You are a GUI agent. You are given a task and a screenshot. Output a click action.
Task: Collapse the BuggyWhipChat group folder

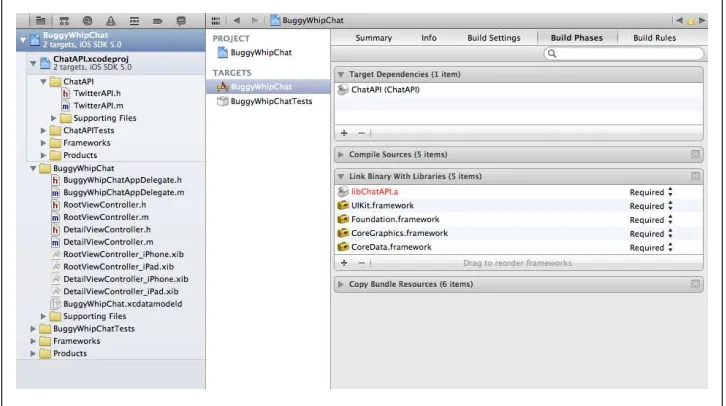33,169
